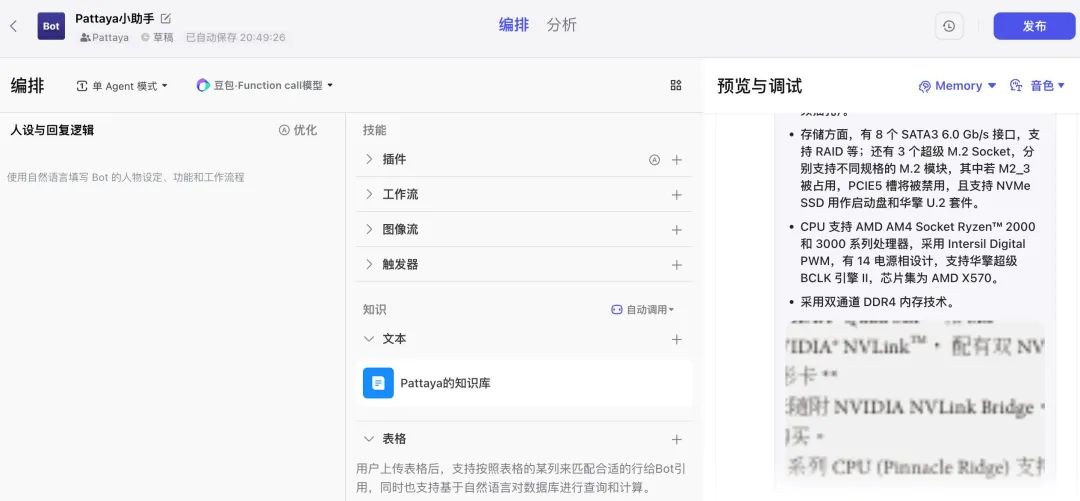Open the version history clock icon

click(x=949, y=27)
